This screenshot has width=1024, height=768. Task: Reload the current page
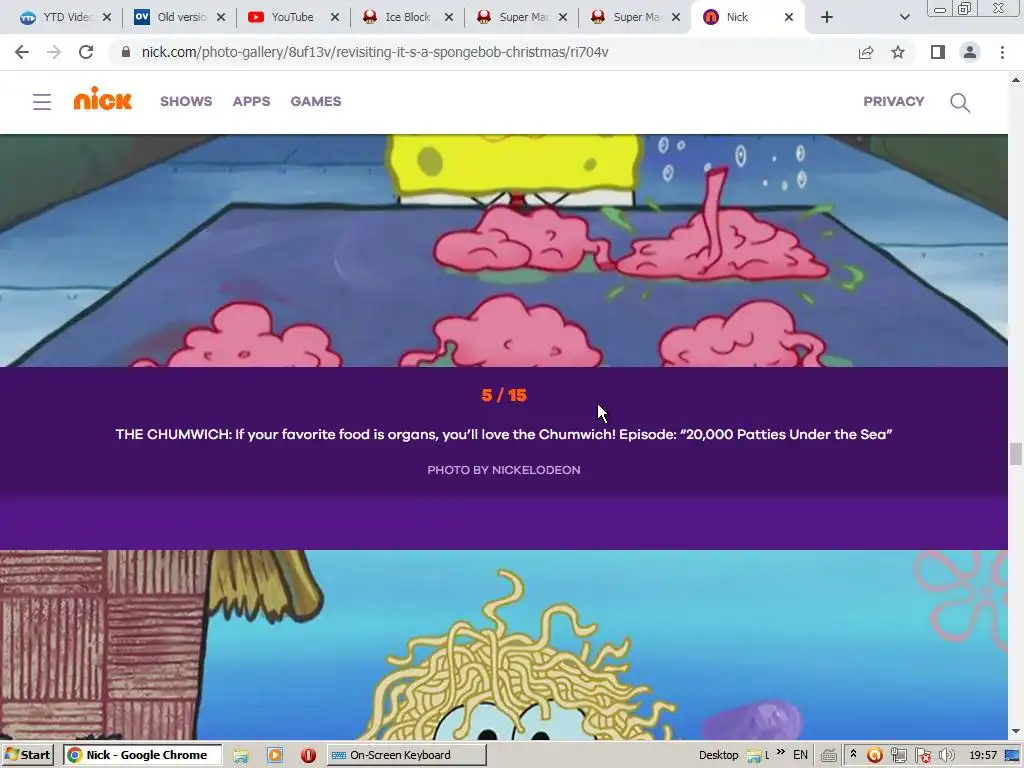coord(86,52)
